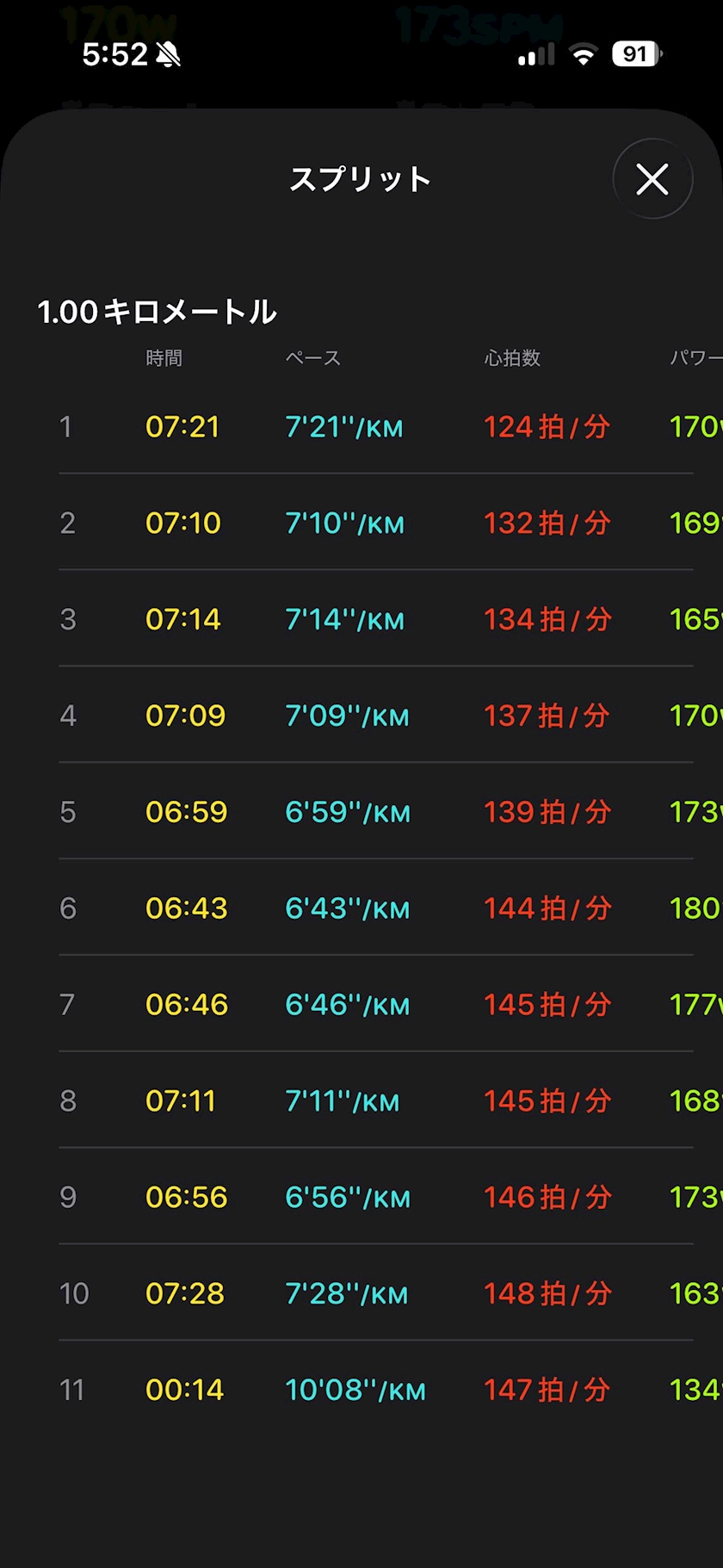Select heart rate 147拍/分
The image size is (723, 1568).
coord(547,1391)
